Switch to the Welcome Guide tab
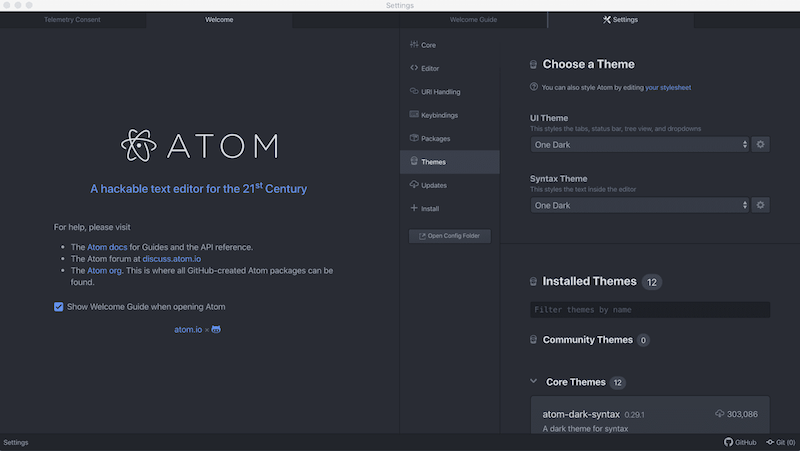The height and width of the screenshot is (451, 800). pos(473,19)
